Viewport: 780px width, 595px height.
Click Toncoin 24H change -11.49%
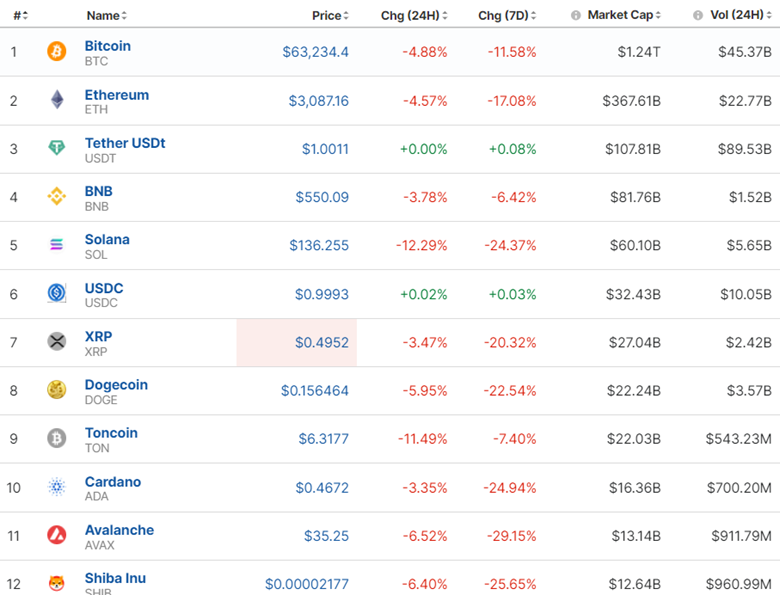423,439
